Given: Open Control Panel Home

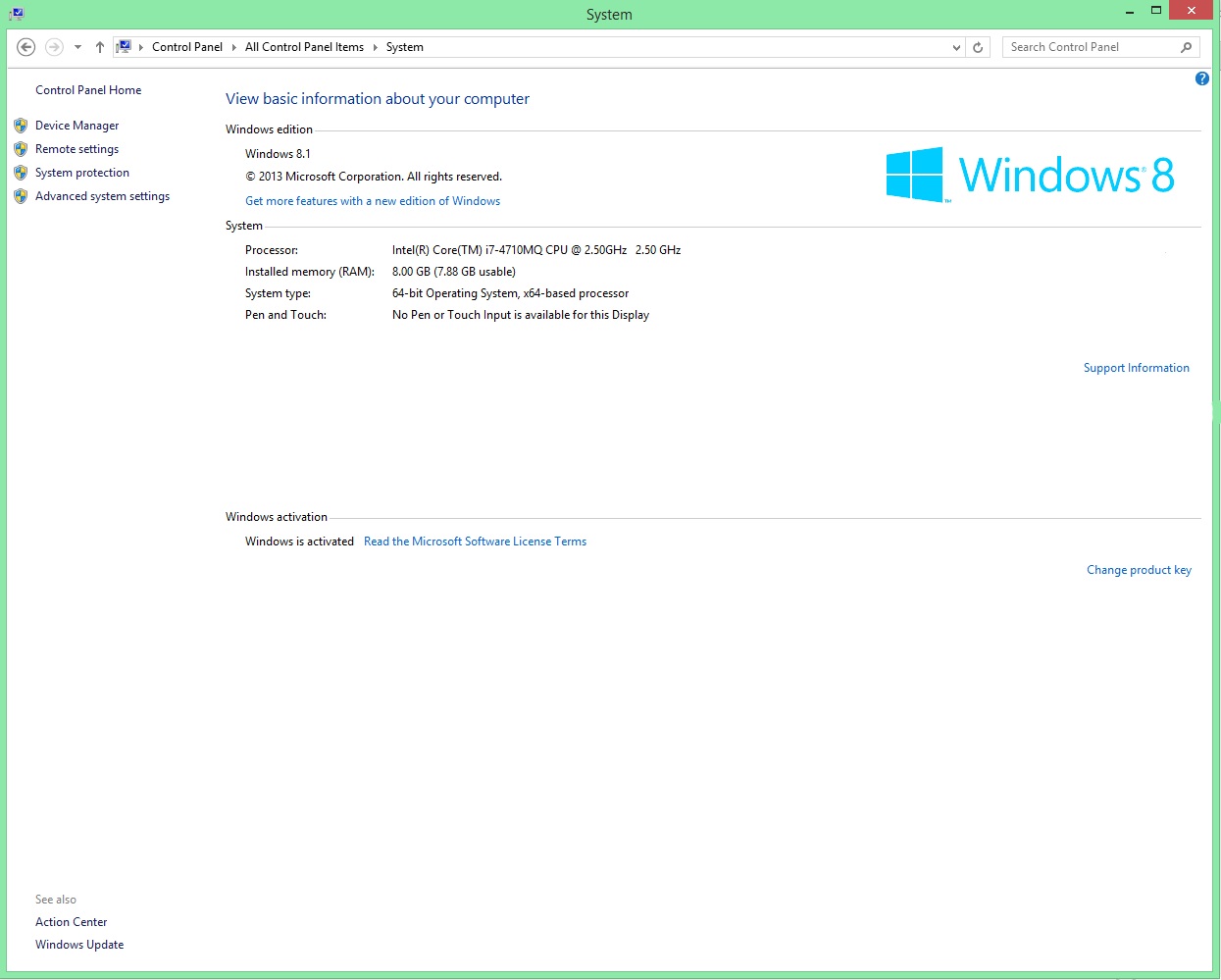Looking at the screenshot, I should tap(88, 90).
